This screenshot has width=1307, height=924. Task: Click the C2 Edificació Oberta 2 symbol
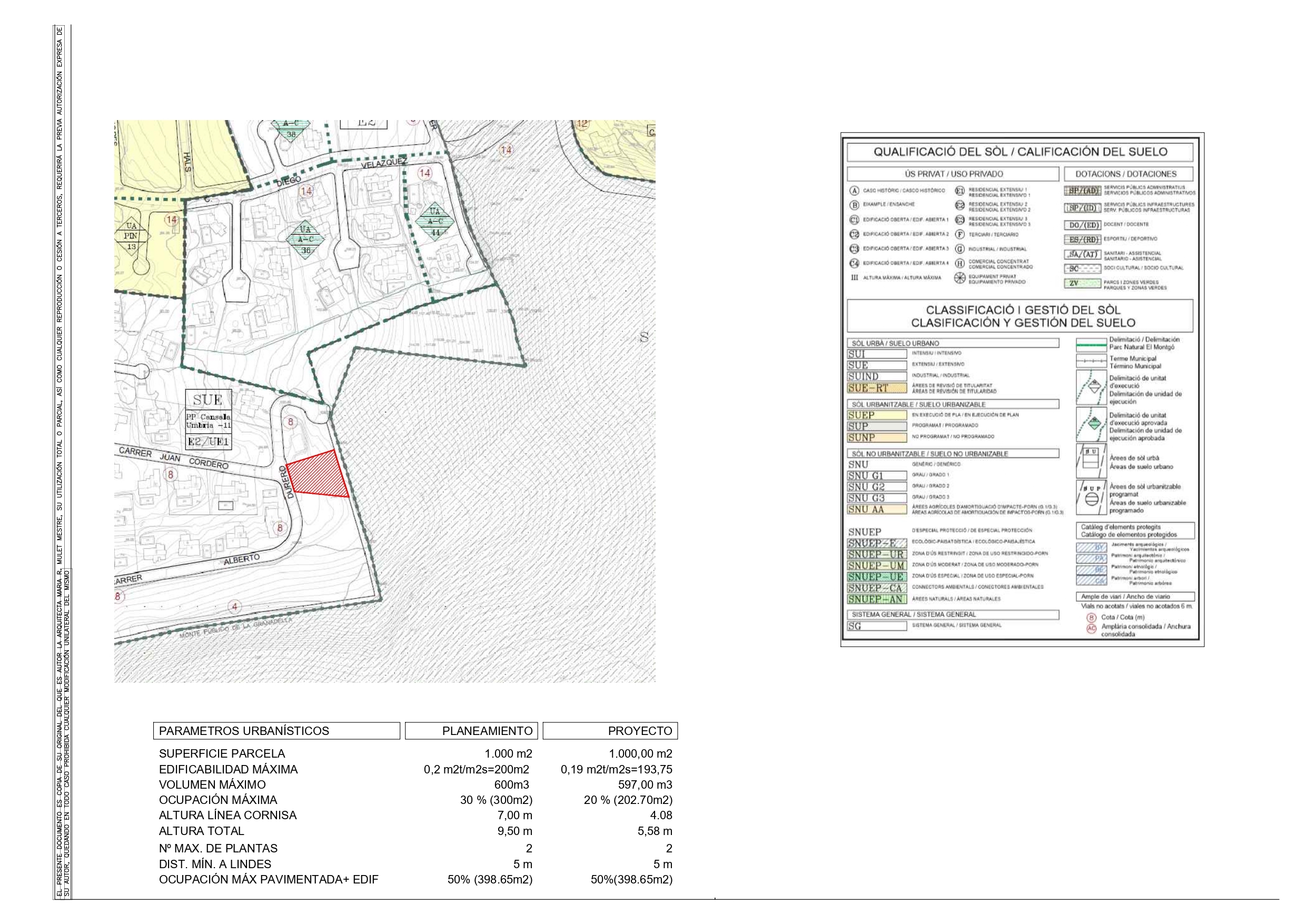coord(854,234)
